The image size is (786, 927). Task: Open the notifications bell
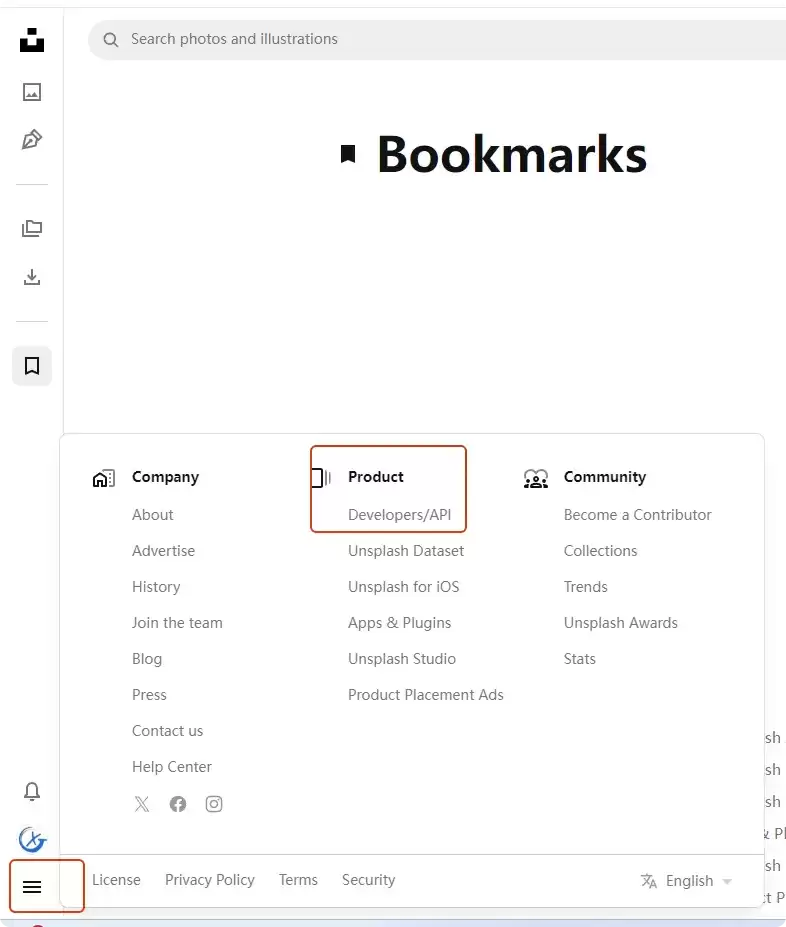pos(32,791)
